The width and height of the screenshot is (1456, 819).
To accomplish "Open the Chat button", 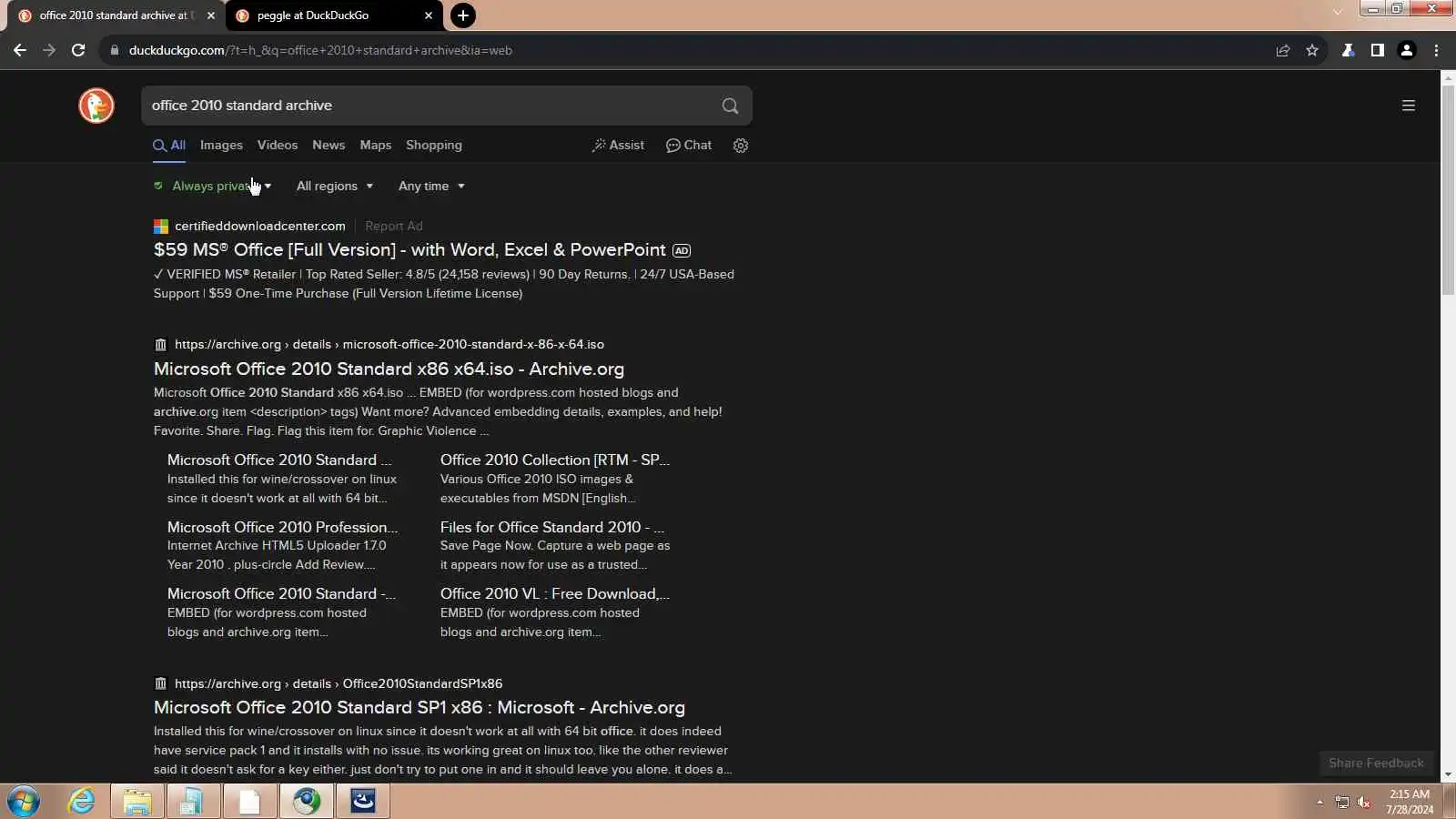I will (689, 146).
